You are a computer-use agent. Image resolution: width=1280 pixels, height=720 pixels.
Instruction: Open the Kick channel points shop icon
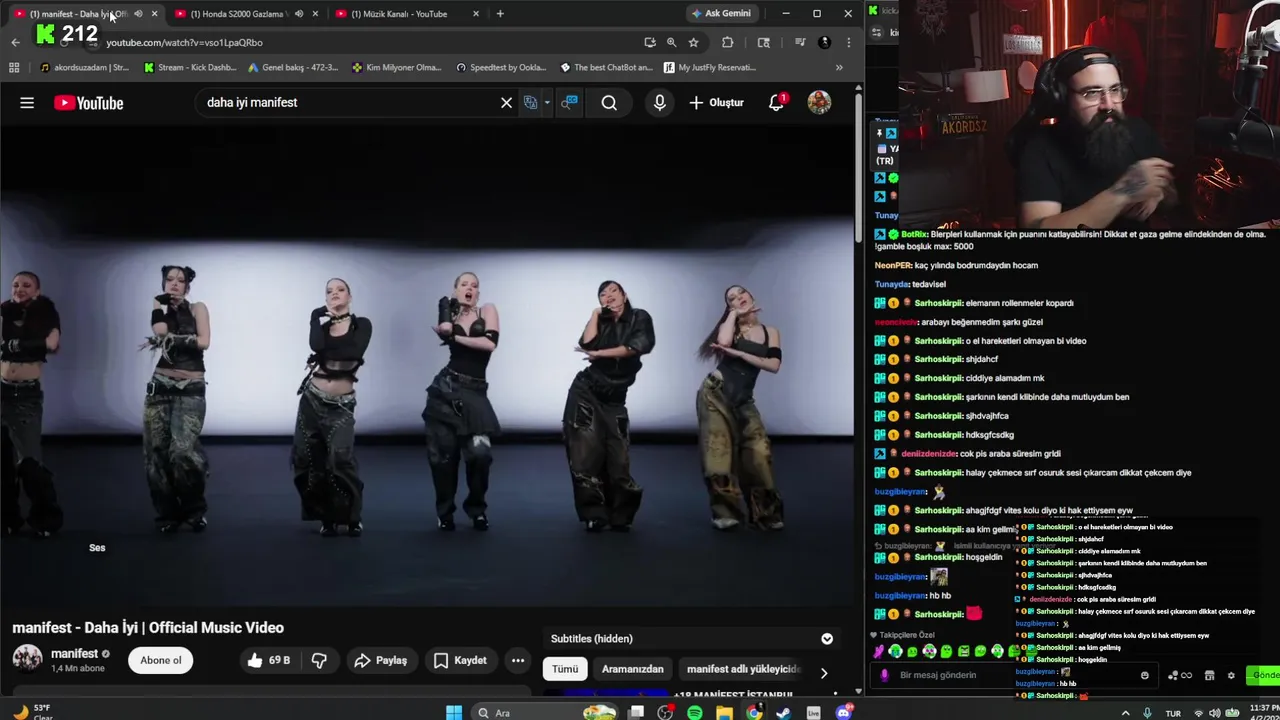[x=1209, y=675]
